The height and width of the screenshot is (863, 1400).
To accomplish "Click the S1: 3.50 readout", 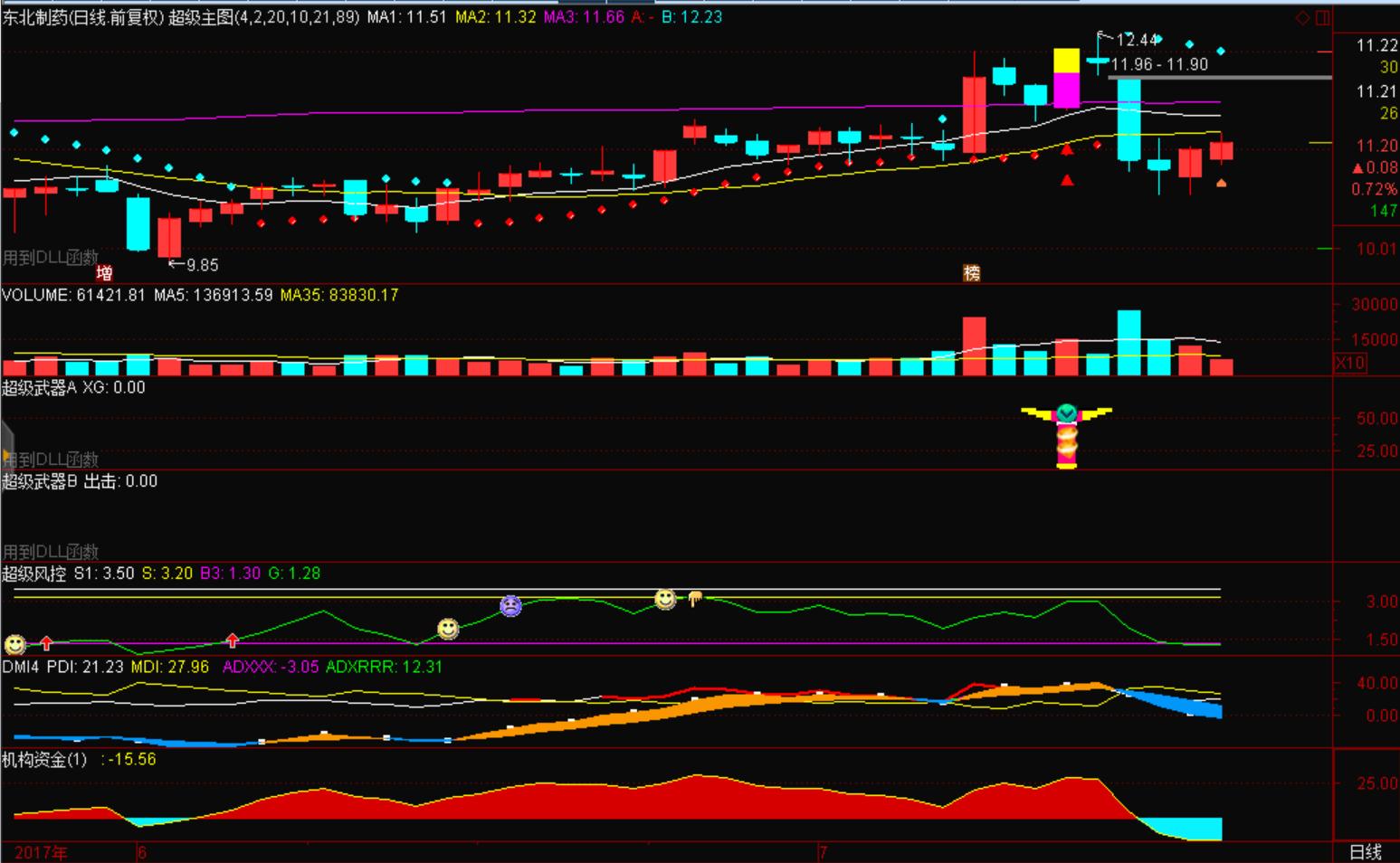I will click(104, 574).
